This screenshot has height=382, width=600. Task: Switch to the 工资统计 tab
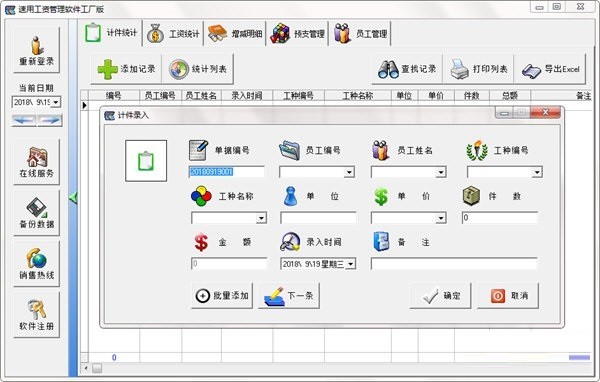click(x=173, y=34)
